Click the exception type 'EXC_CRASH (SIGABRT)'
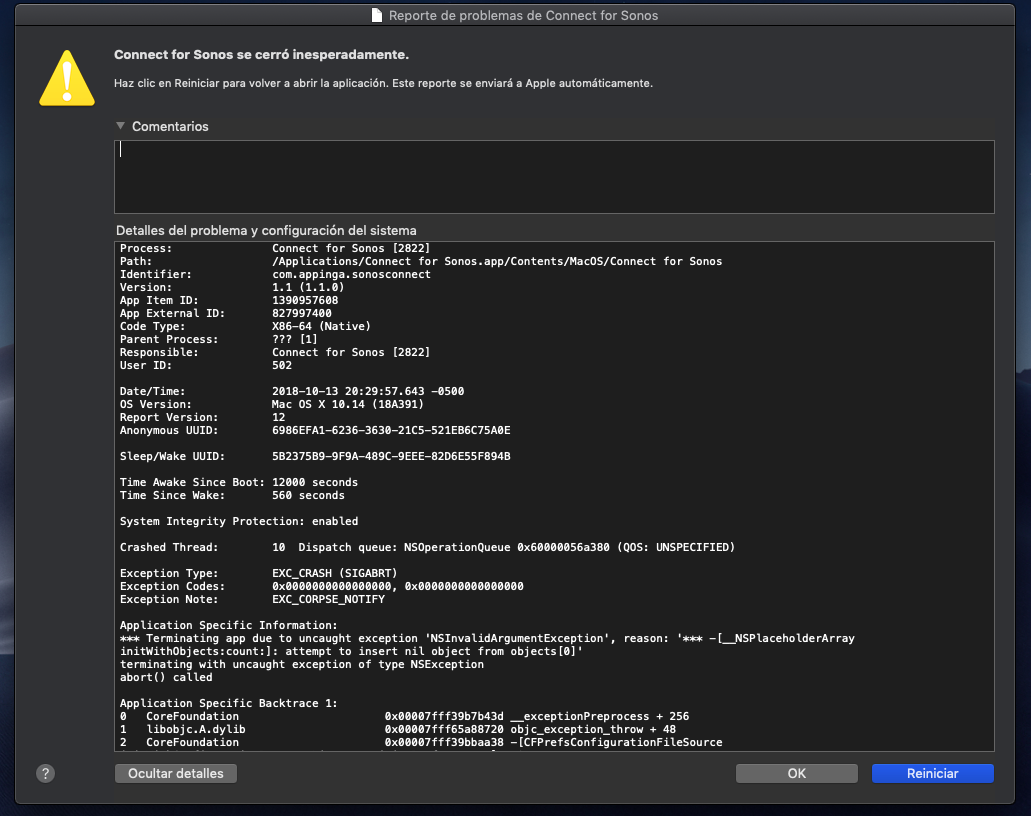This screenshot has height=816, width=1031. [335, 573]
